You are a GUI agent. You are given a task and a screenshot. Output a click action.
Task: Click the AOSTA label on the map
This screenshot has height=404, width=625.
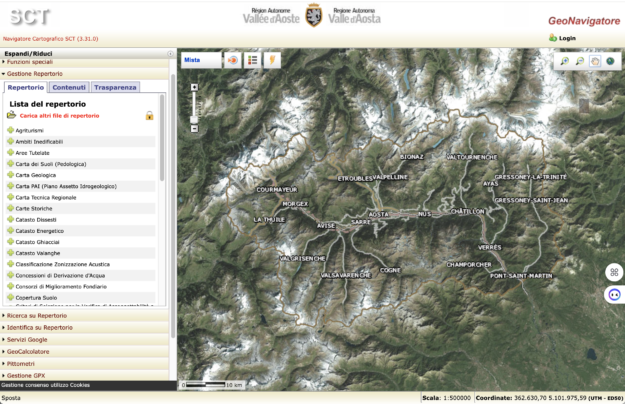pos(378,214)
